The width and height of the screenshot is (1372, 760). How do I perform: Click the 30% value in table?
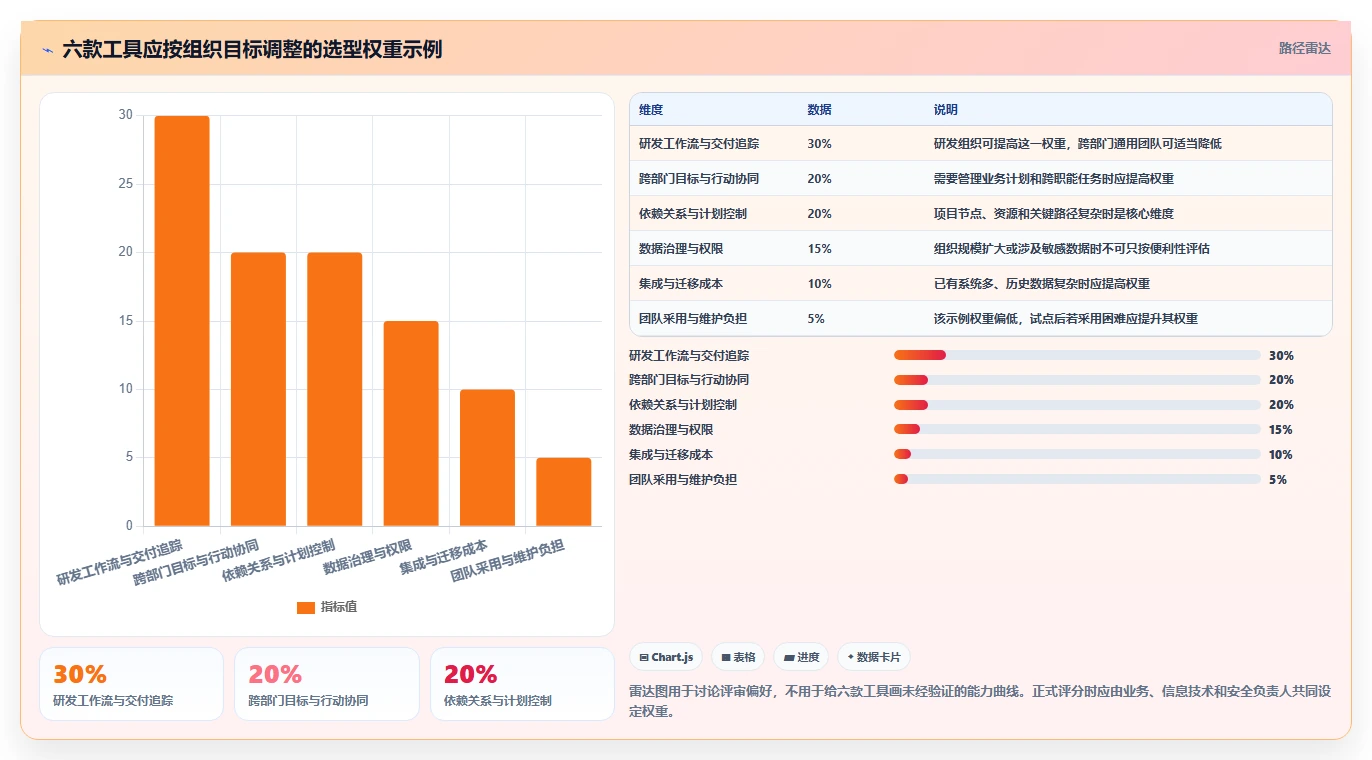click(x=819, y=144)
